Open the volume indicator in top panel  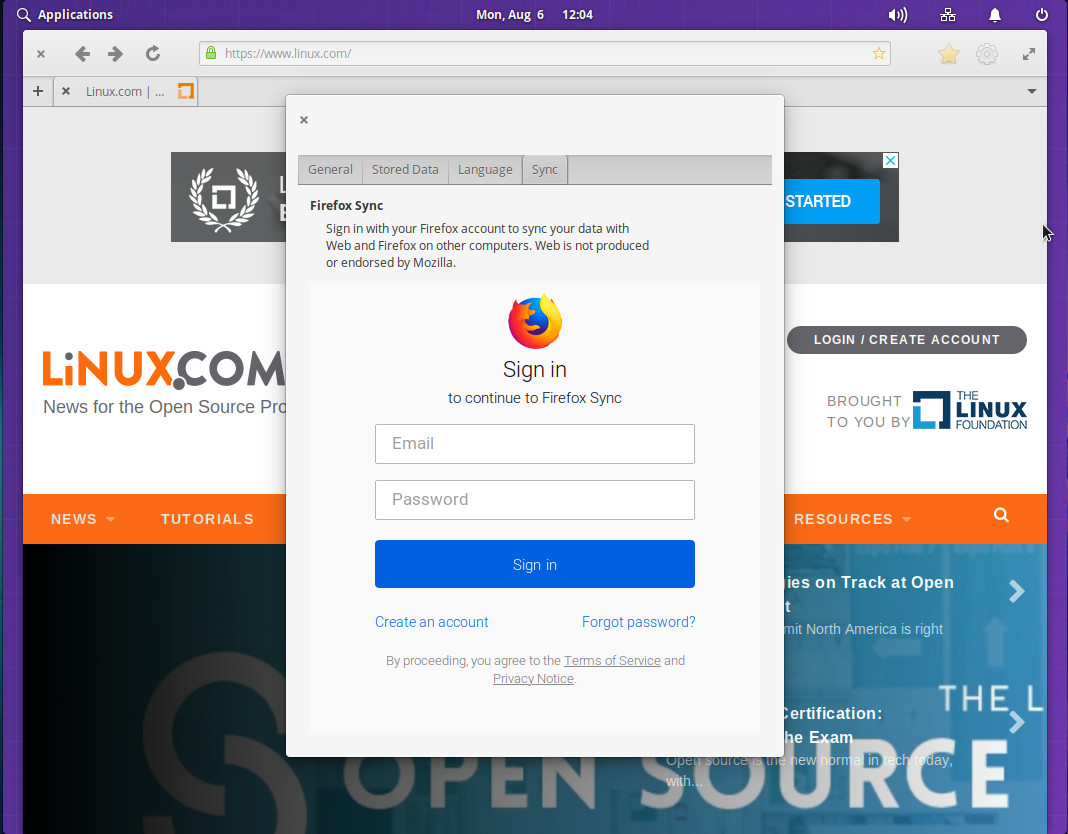point(898,15)
